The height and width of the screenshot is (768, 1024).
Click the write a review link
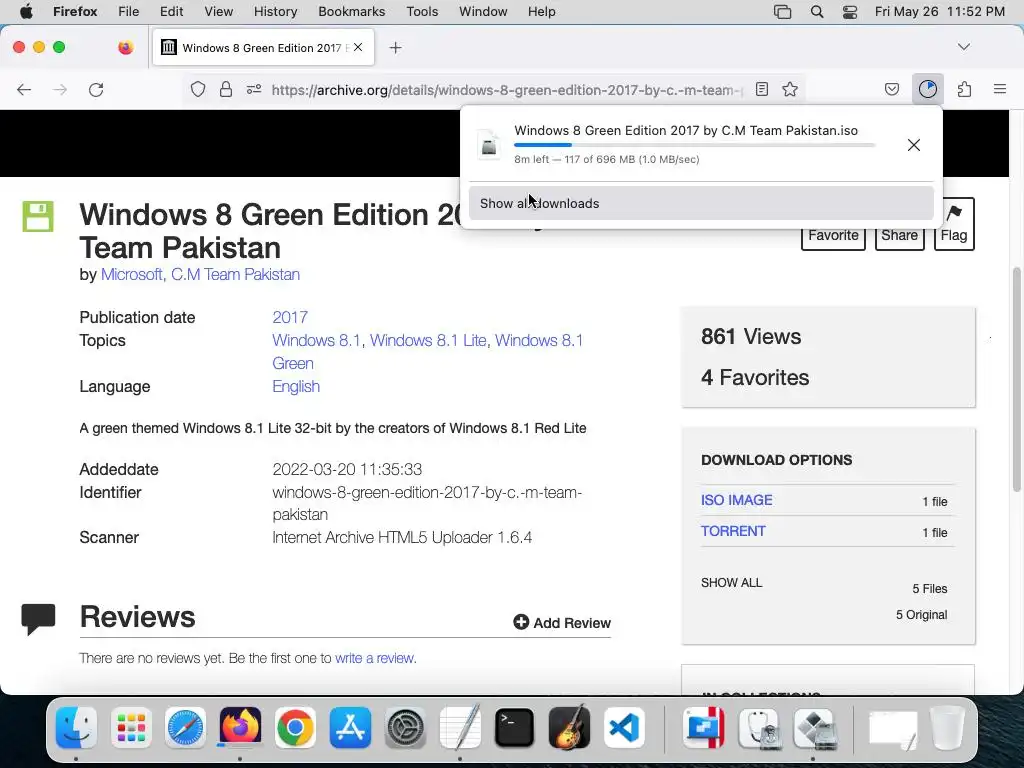pyautogui.click(x=376, y=658)
